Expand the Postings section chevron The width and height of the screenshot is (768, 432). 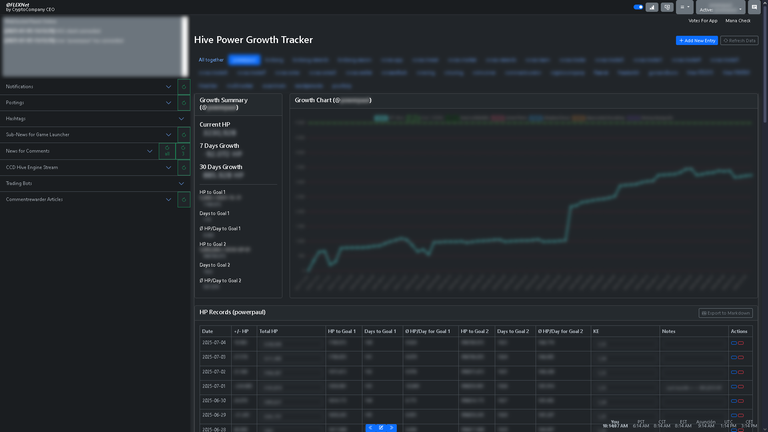coord(168,103)
